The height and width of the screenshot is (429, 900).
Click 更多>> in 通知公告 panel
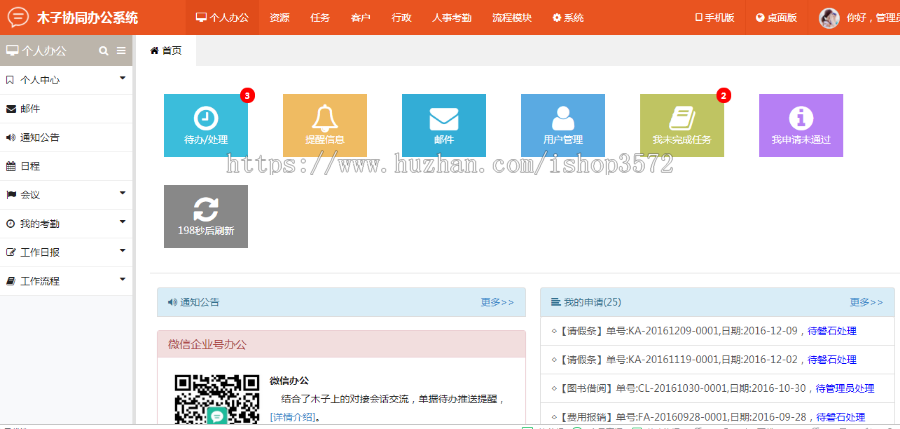point(497,302)
